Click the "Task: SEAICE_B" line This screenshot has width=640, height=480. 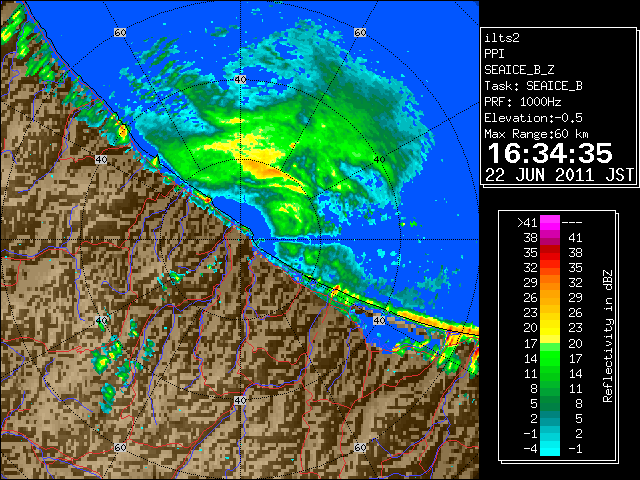coord(533,86)
